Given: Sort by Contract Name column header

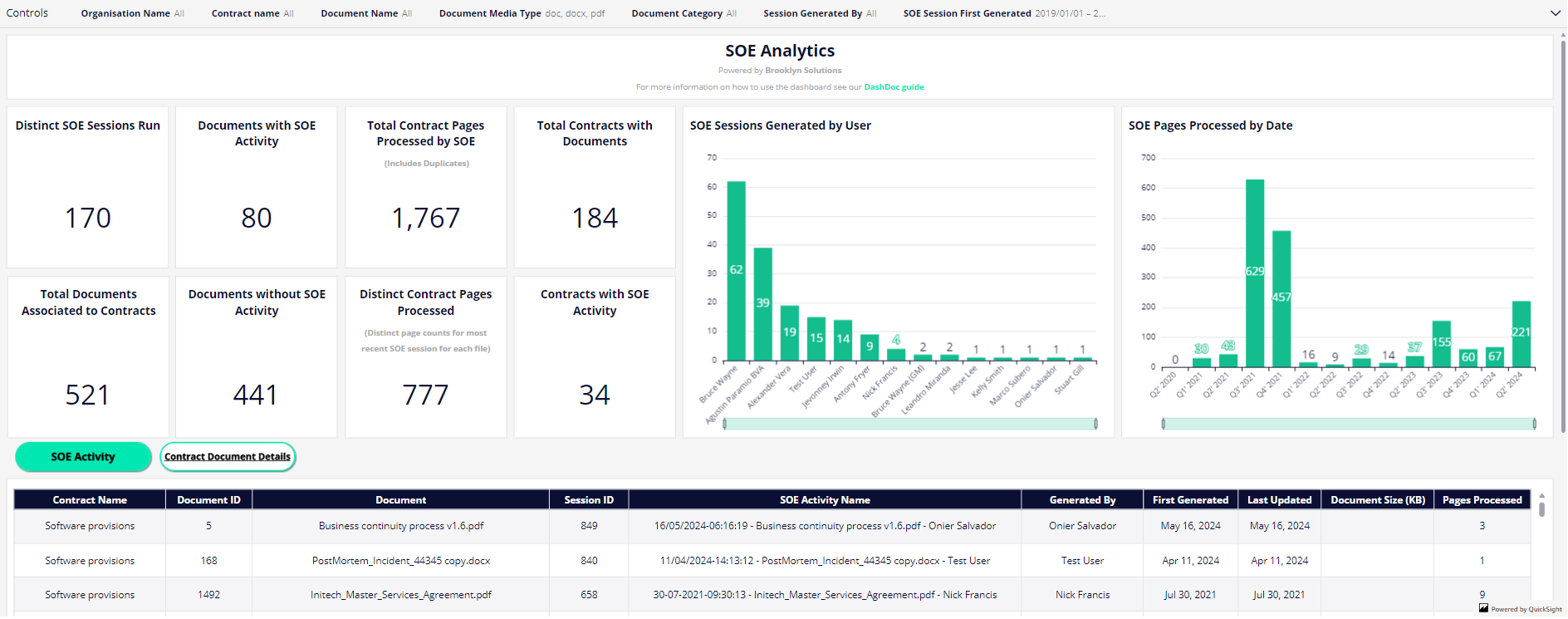Looking at the screenshot, I should point(90,500).
